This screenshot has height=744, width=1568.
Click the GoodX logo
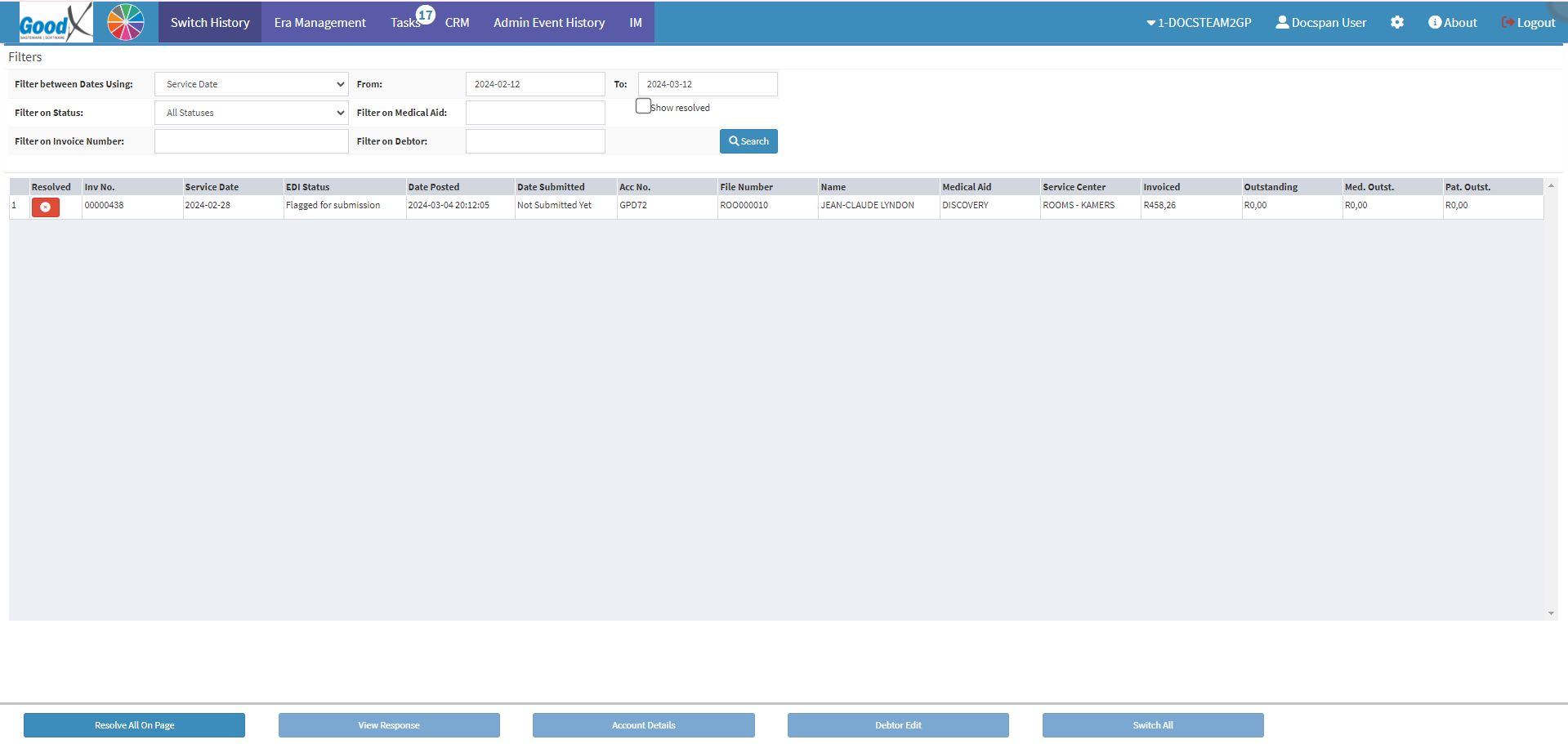(x=56, y=22)
